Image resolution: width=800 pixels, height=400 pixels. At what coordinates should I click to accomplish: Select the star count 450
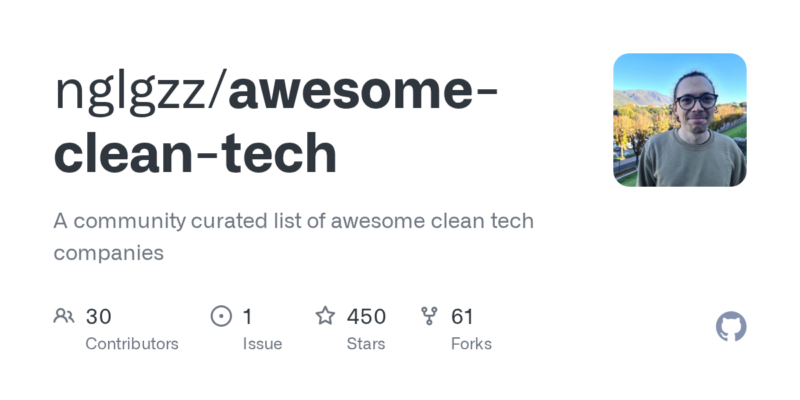[x=366, y=317]
